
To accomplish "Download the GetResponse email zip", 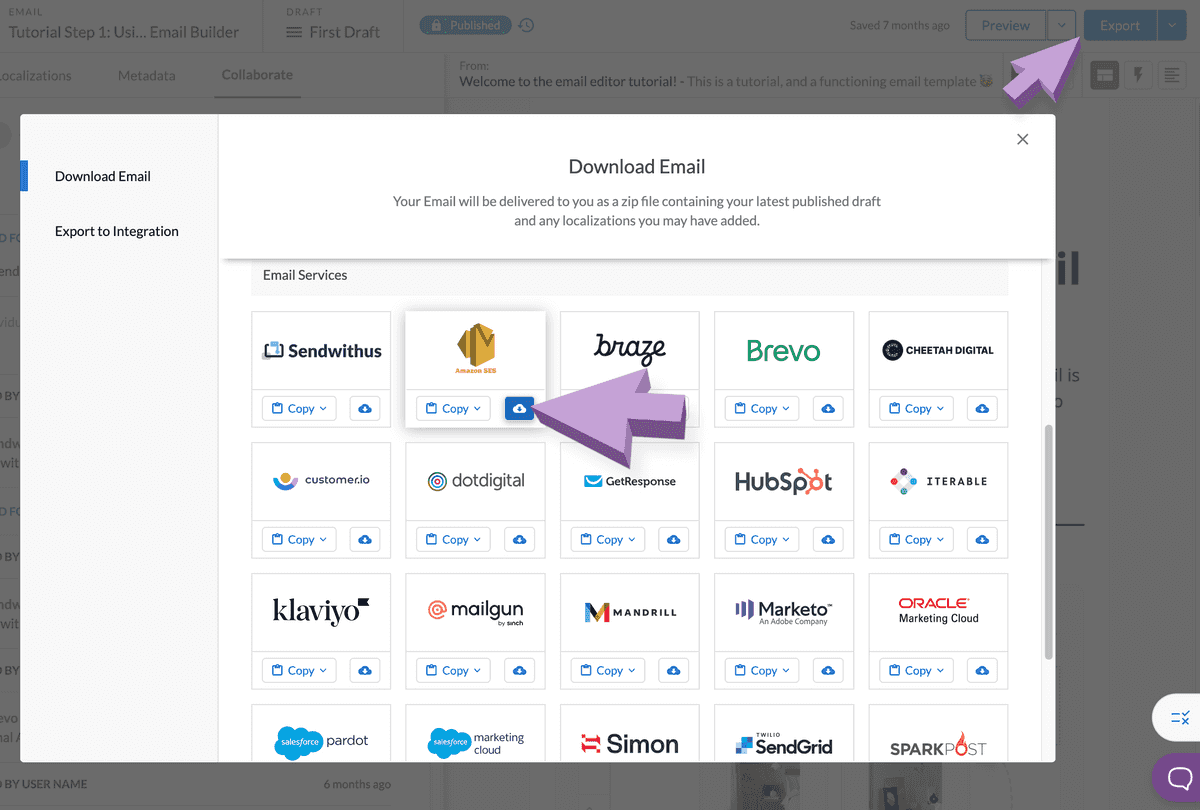I will pyautogui.click(x=674, y=539).
